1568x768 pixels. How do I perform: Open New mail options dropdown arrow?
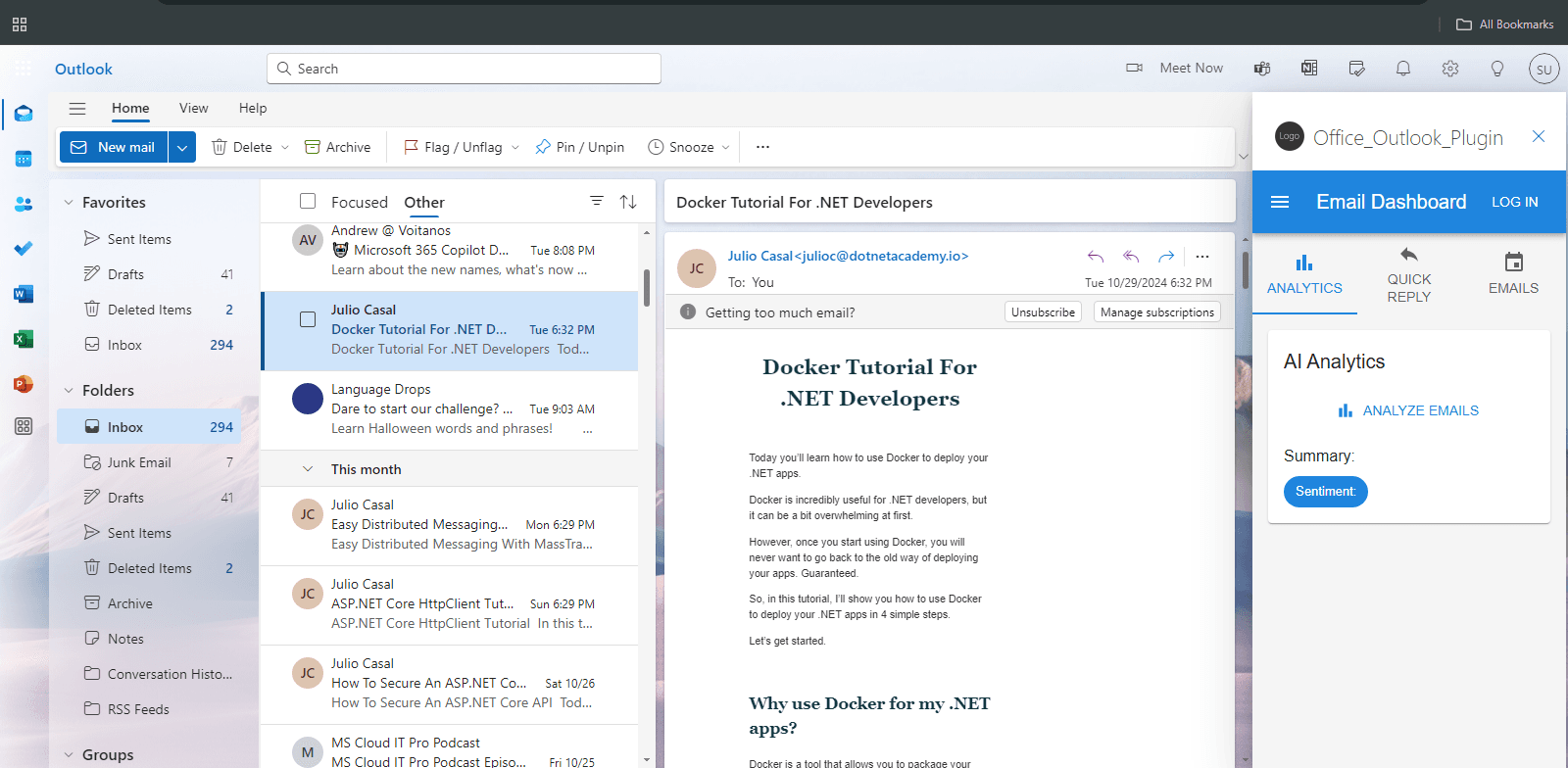coord(182,147)
